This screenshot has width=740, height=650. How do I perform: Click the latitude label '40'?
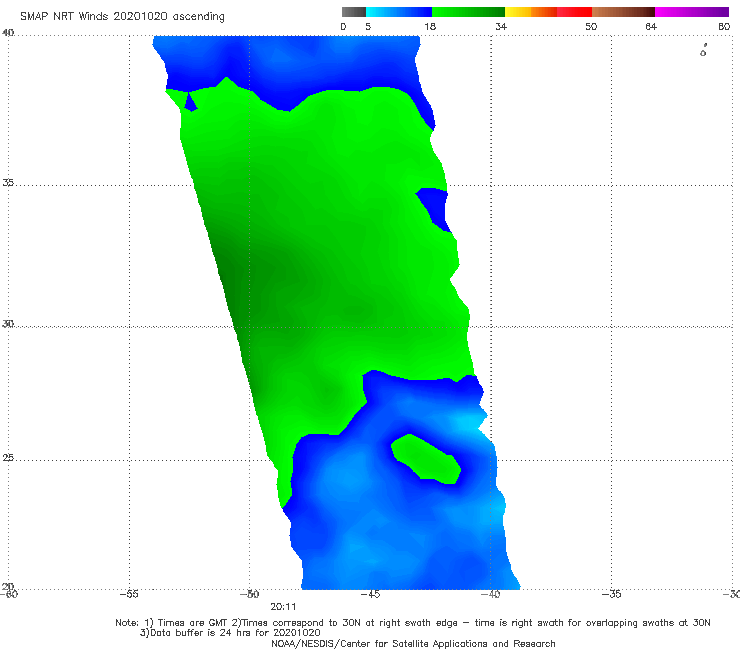tap(8, 33)
